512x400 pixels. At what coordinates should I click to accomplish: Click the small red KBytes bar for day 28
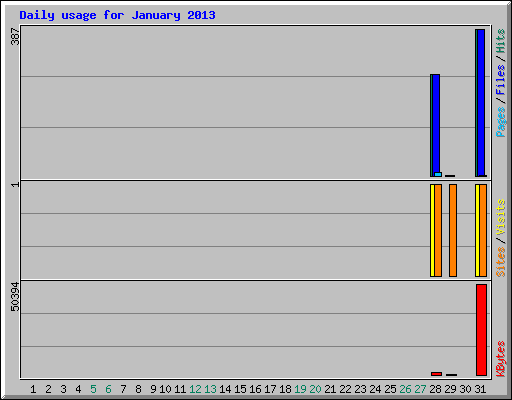436,374
